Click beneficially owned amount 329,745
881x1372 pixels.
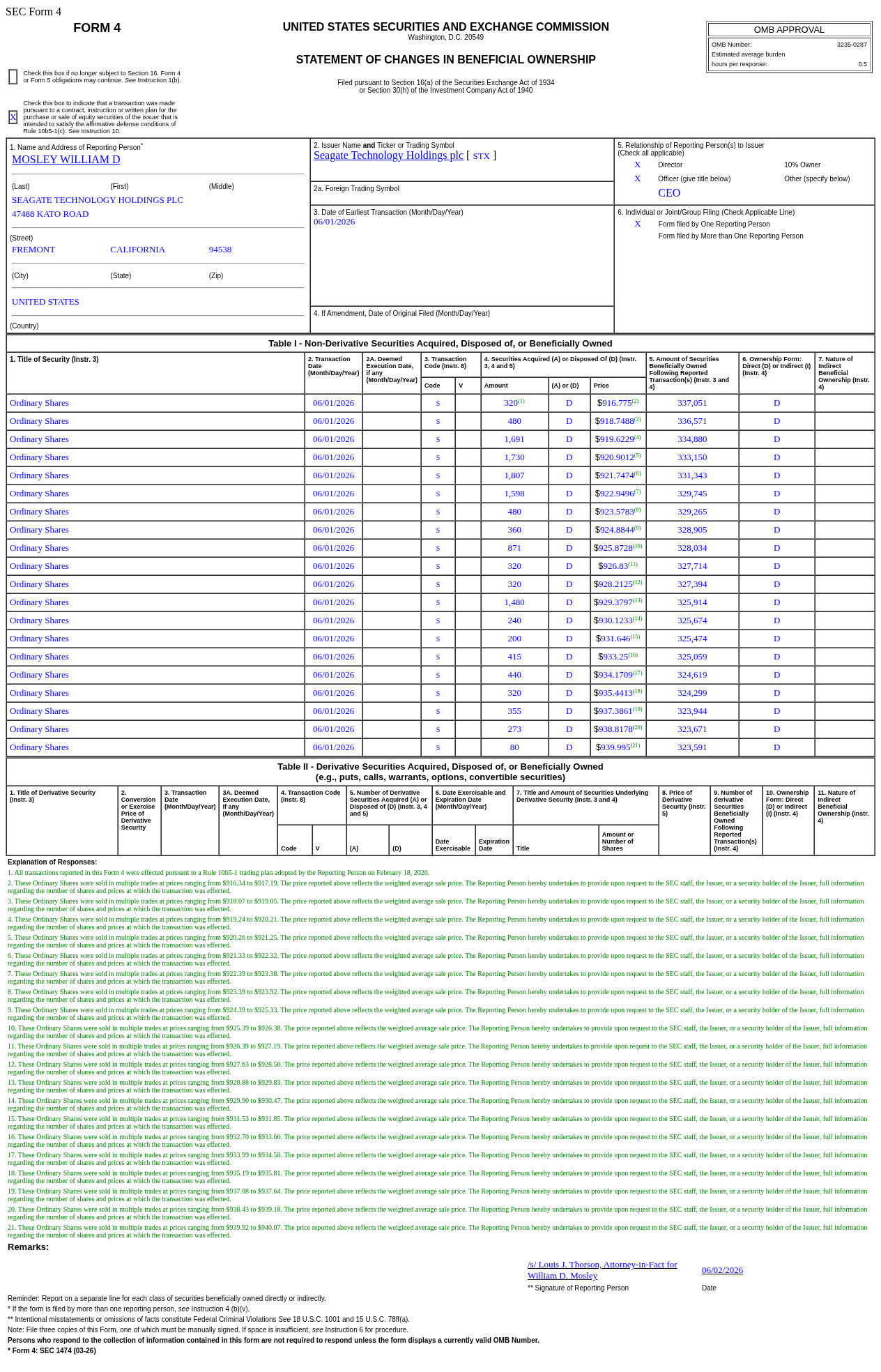tap(692, 494)
